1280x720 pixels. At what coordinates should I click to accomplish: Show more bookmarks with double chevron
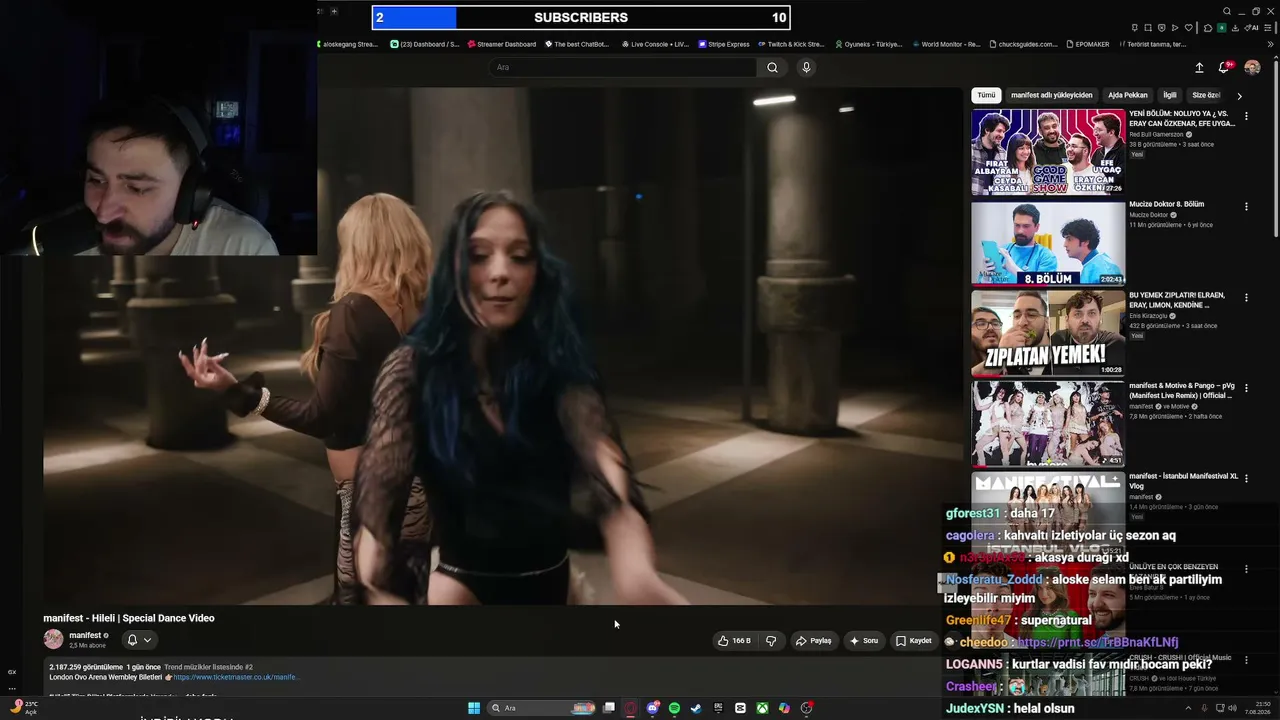click(x=1271, y=44)
